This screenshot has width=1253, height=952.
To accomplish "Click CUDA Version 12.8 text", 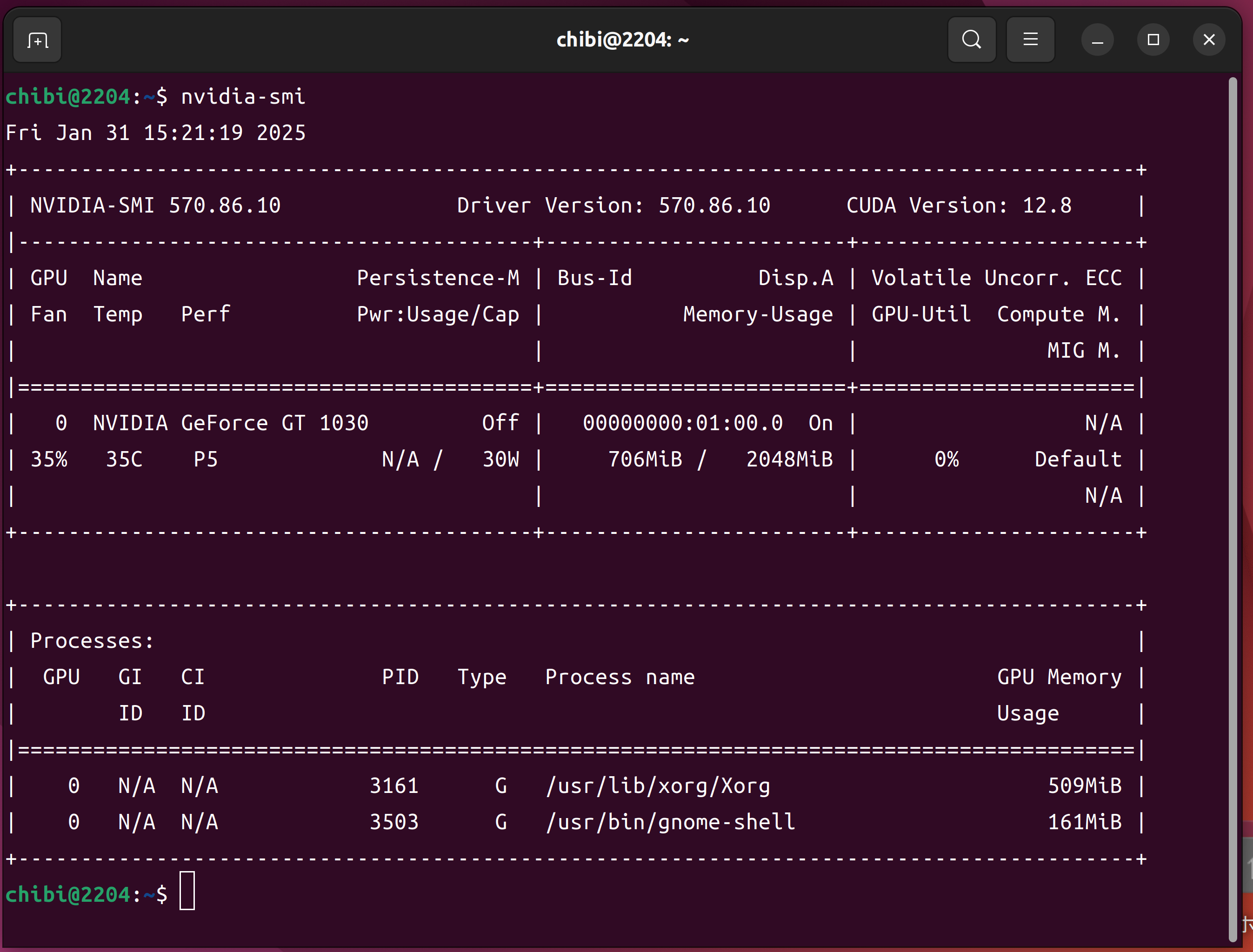I will pos(958,205).
